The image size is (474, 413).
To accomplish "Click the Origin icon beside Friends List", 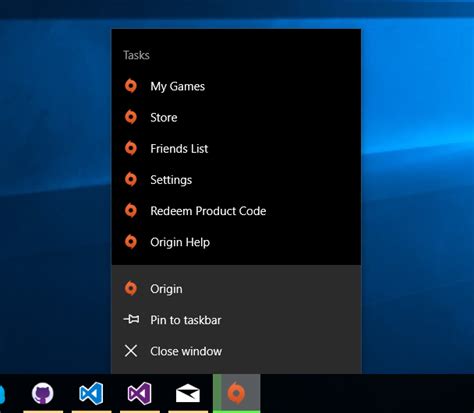I will 131,148.
